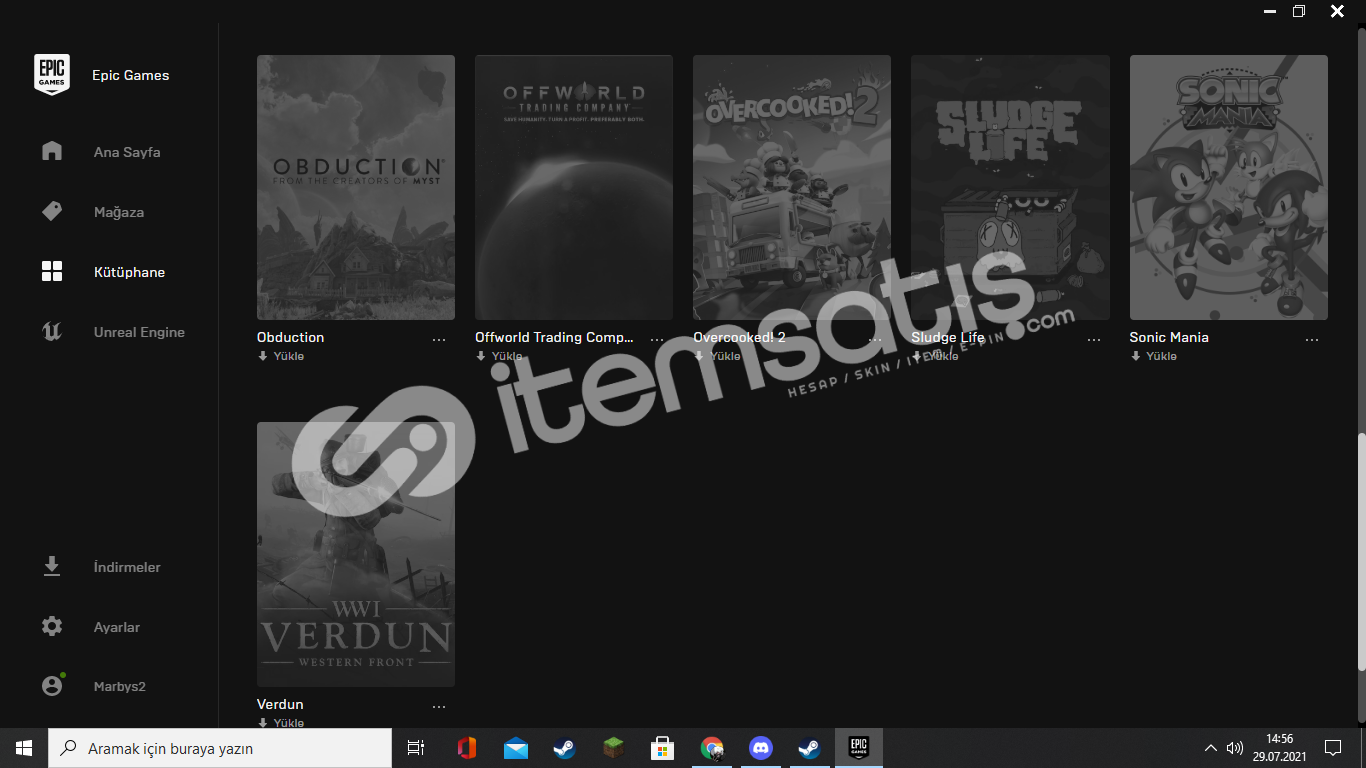Open second Steam icon beside Discord
The height and width of the screenshot is (768, 1366).
tap(809, 748)
